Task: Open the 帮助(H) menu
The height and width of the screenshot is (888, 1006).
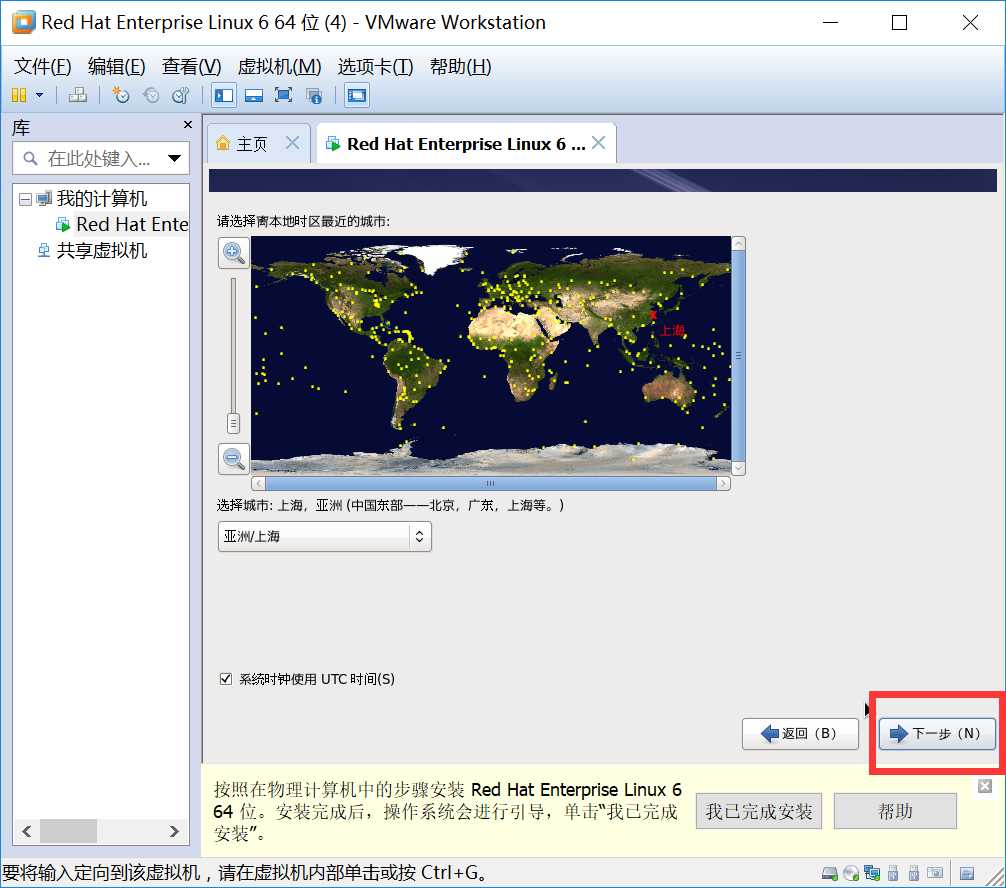Action: [461, 66]
